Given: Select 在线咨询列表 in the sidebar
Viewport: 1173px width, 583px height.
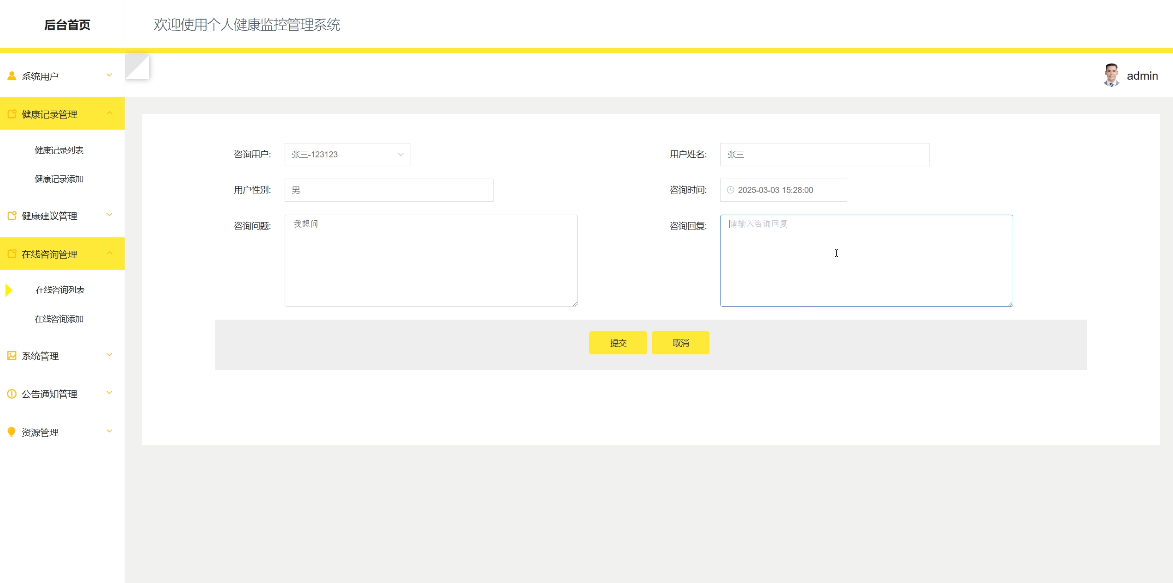Looking at the screenshot, I should [x=58, y=291].
